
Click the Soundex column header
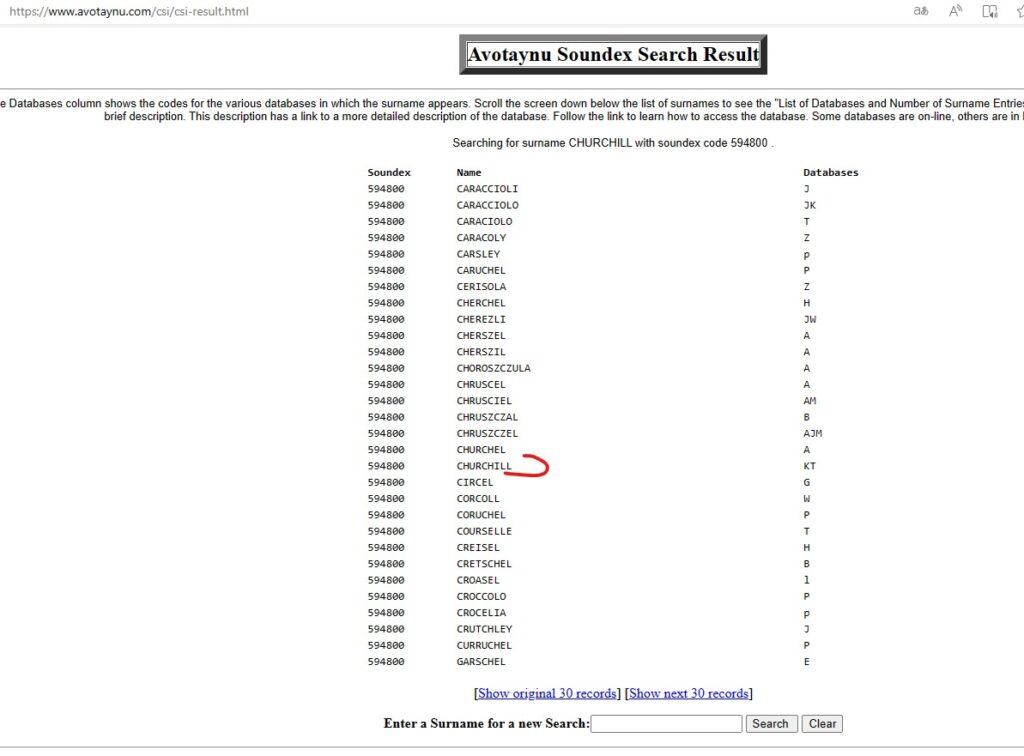[389, 172]
